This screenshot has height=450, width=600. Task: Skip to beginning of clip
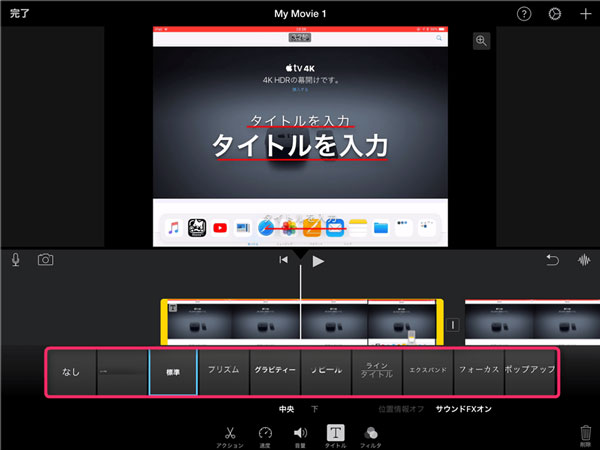coord(283,260)
